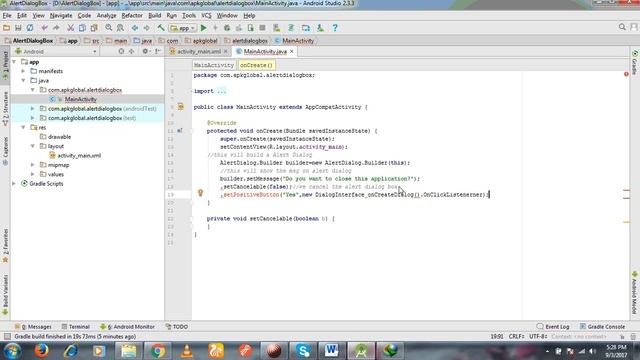Collapse the app module tree node
The width and height of the screenshot is (640, 360).
(x=15, y=62)
